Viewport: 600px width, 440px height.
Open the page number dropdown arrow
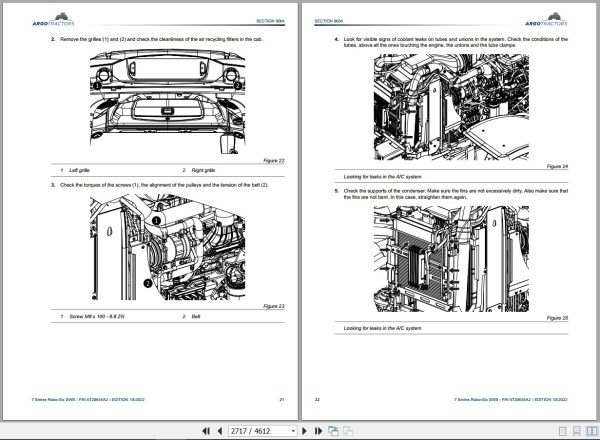pyautogui.click(x=293, y=431)
